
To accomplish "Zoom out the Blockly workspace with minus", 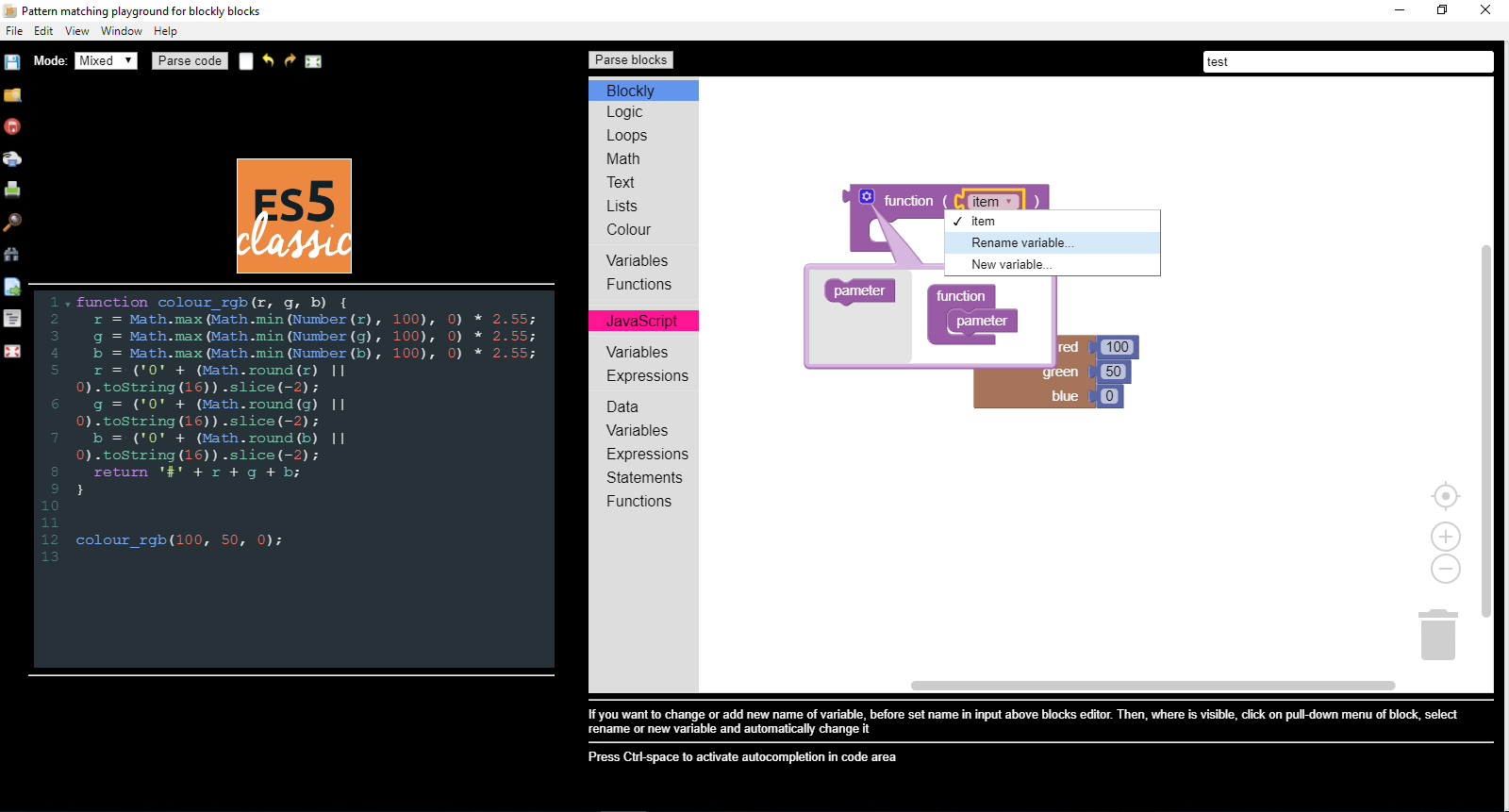I will (x=1446, y=569).
